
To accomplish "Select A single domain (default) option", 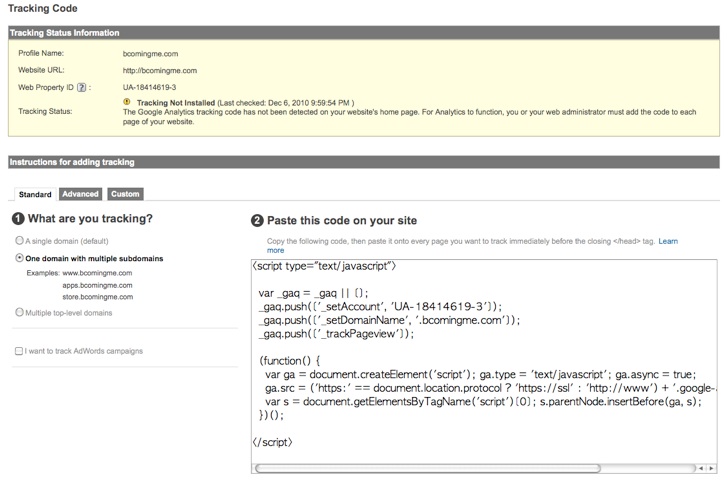I will coord(20,240).
